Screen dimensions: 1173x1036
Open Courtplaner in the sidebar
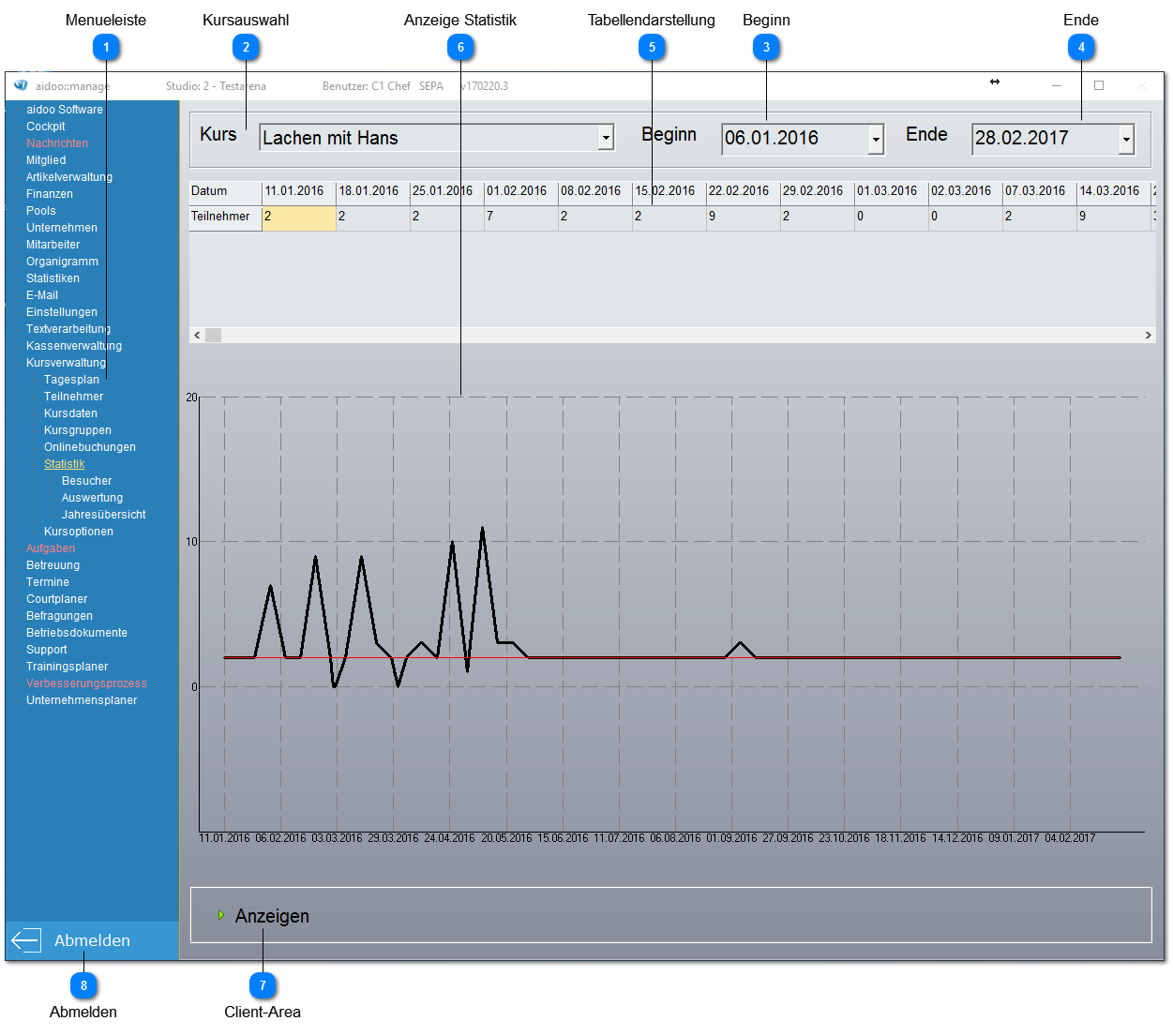coord(57,599)
